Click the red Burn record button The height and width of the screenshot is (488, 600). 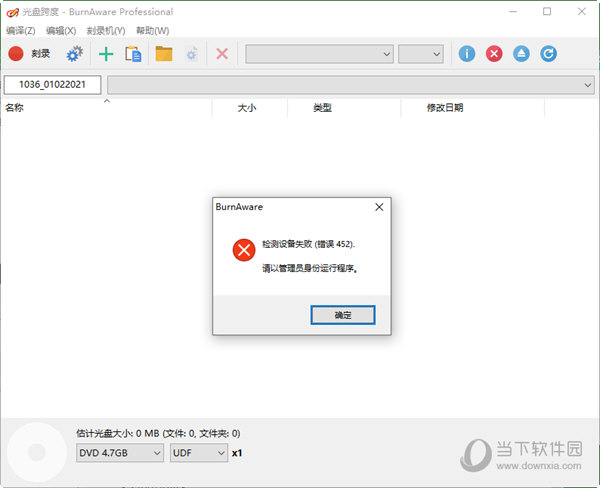(16, 54)
